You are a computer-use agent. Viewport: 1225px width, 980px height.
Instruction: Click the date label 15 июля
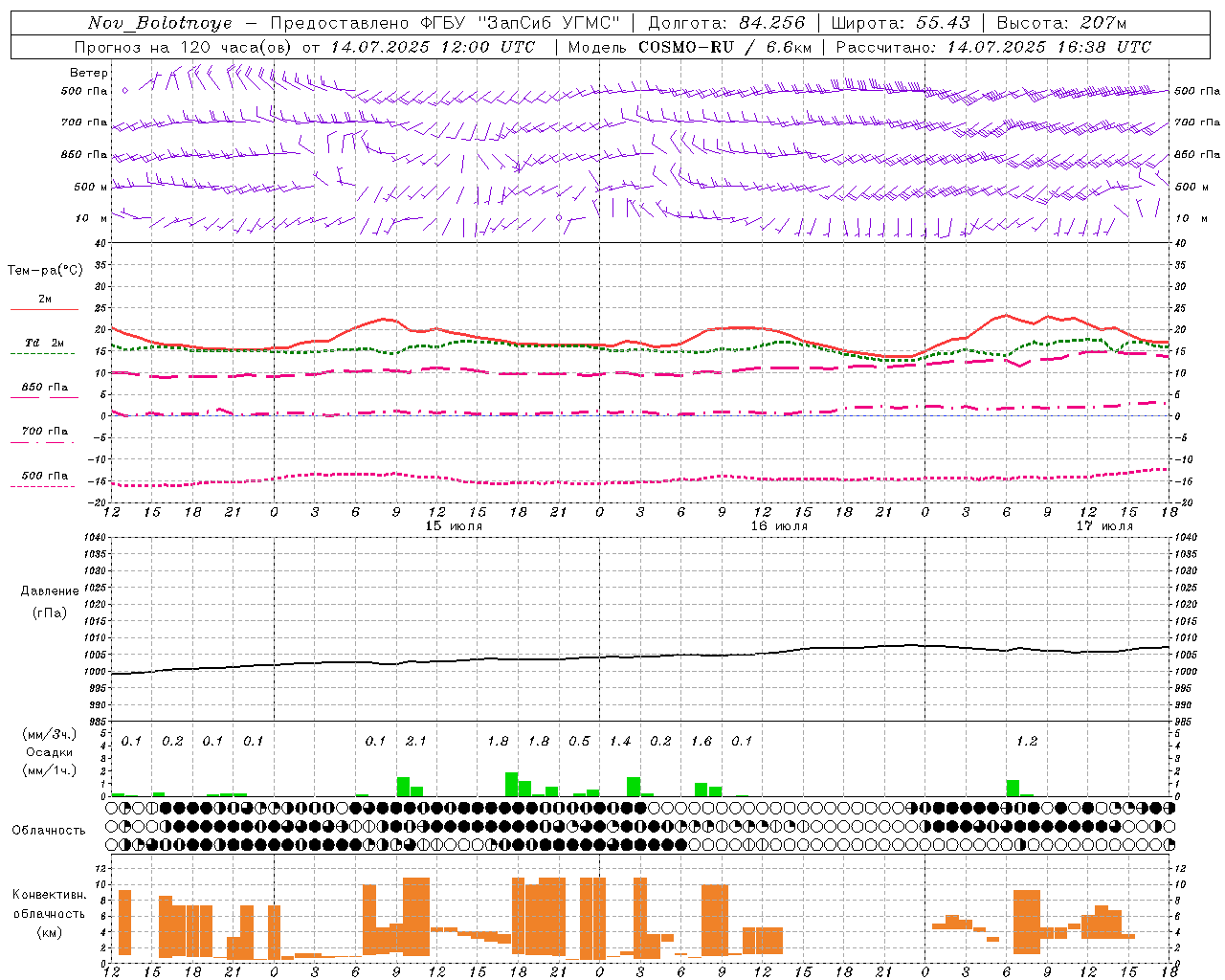coord(454,526)
